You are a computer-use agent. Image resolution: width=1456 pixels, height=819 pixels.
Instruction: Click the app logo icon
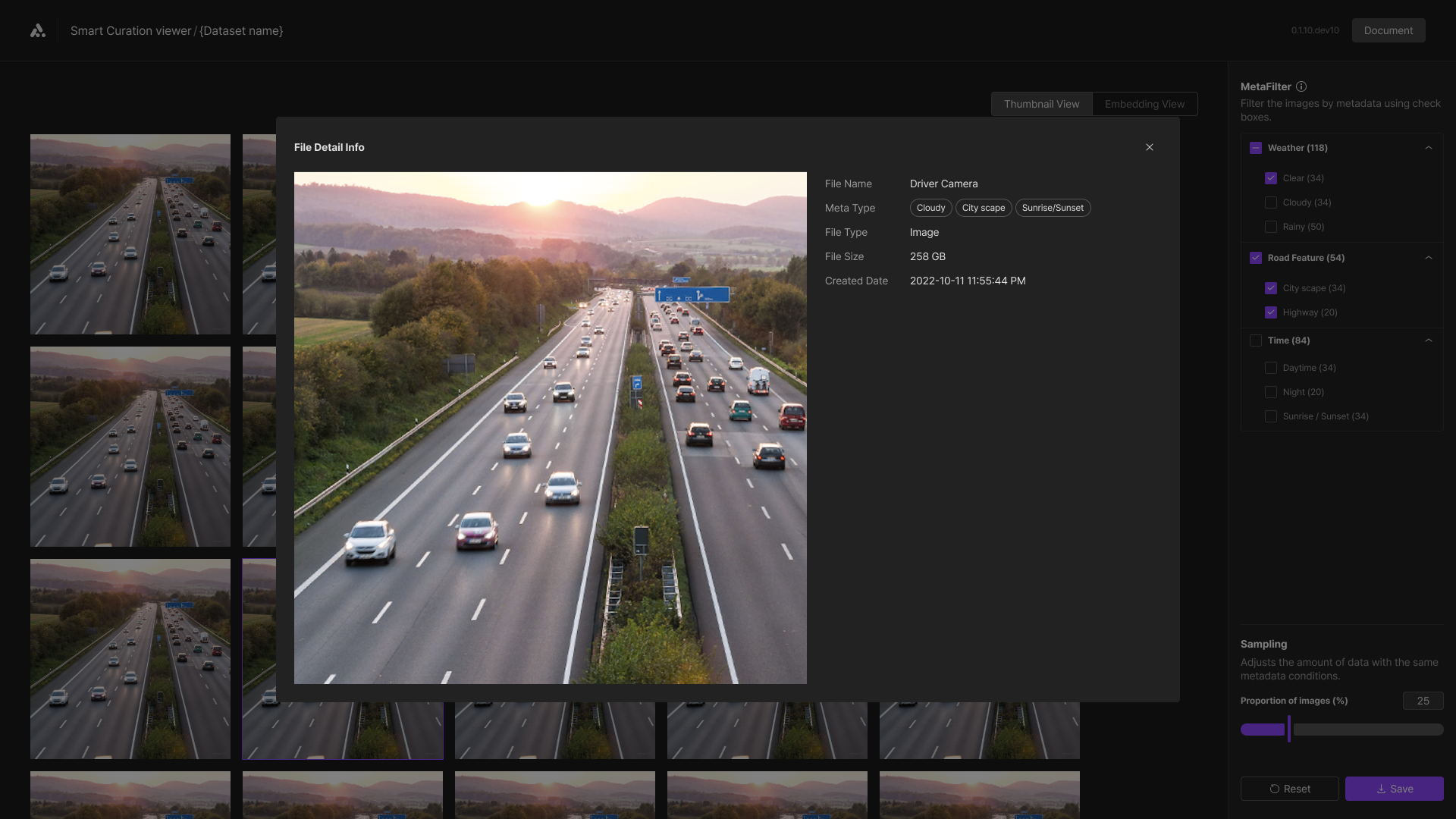point(38,30)
